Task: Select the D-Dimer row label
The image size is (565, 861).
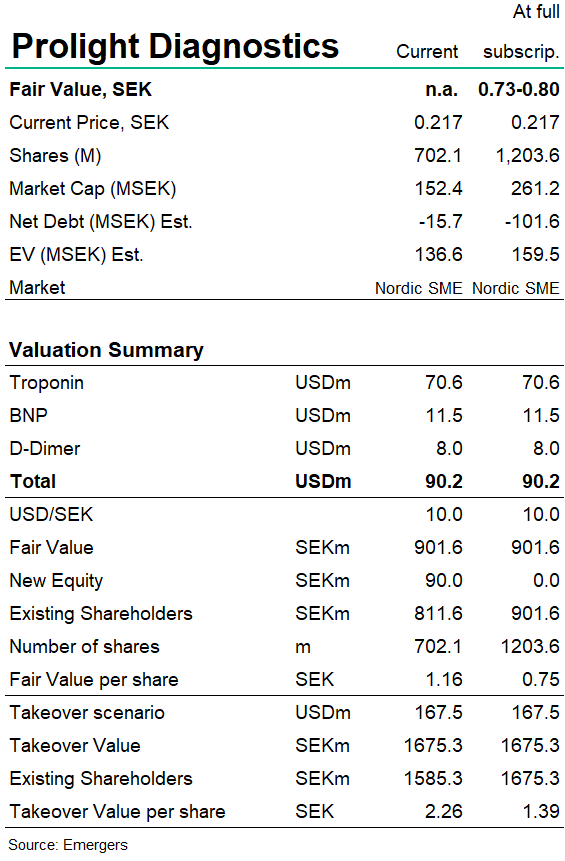Action: click(x=45, y=448)
